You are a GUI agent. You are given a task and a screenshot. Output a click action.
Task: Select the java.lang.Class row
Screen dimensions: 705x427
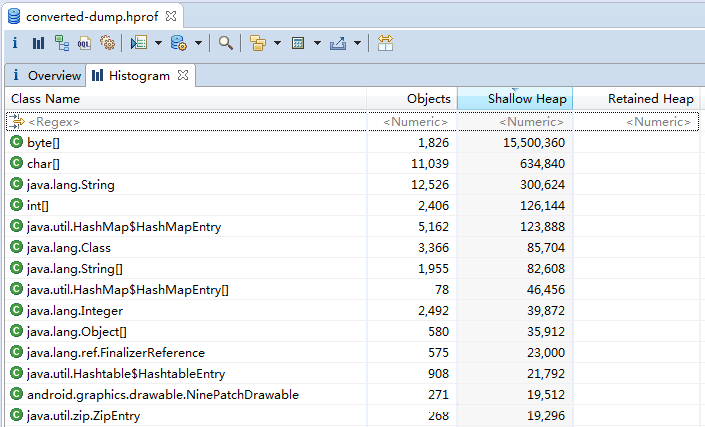353,248
